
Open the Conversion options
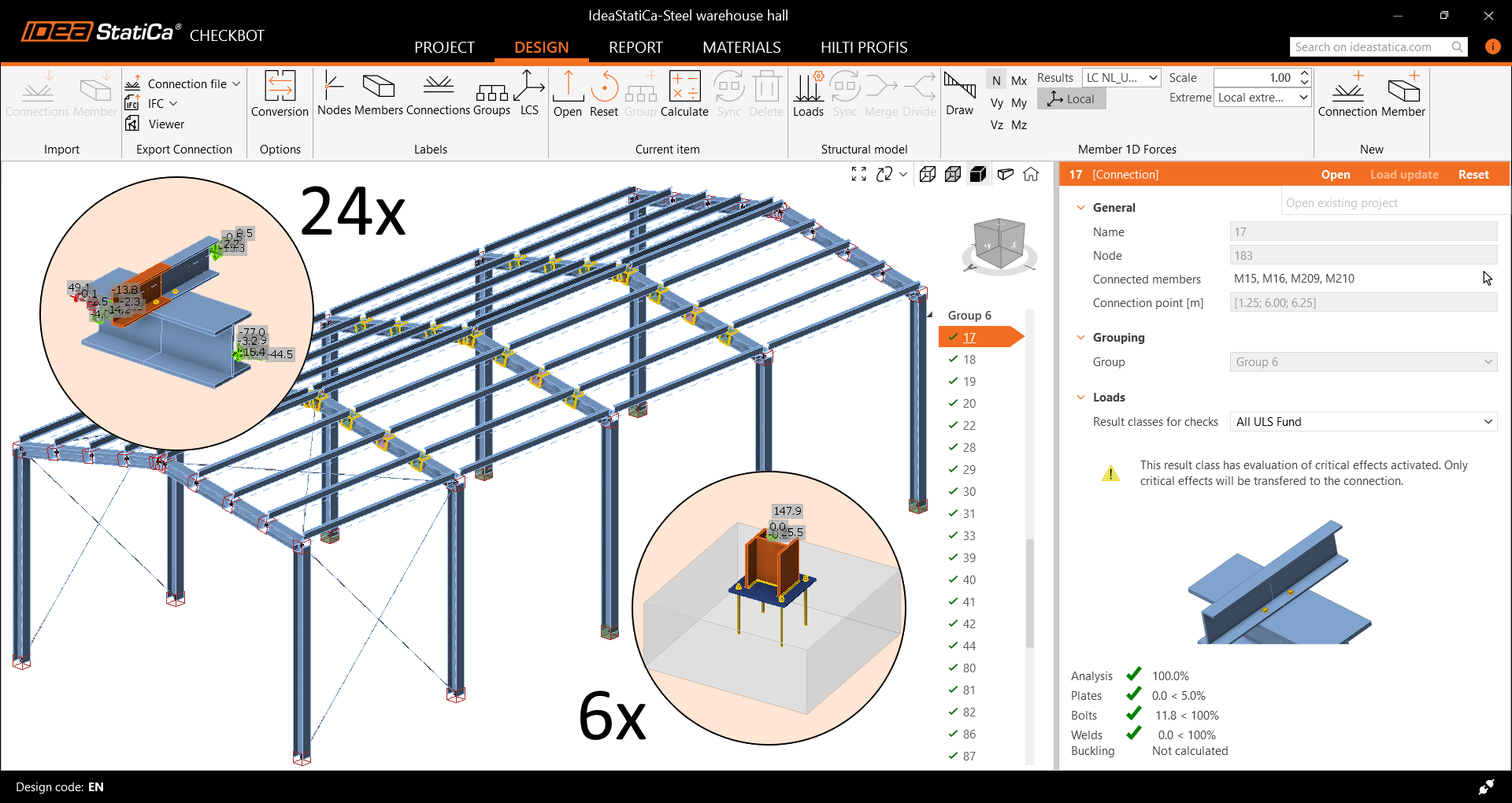coord(280,94)
